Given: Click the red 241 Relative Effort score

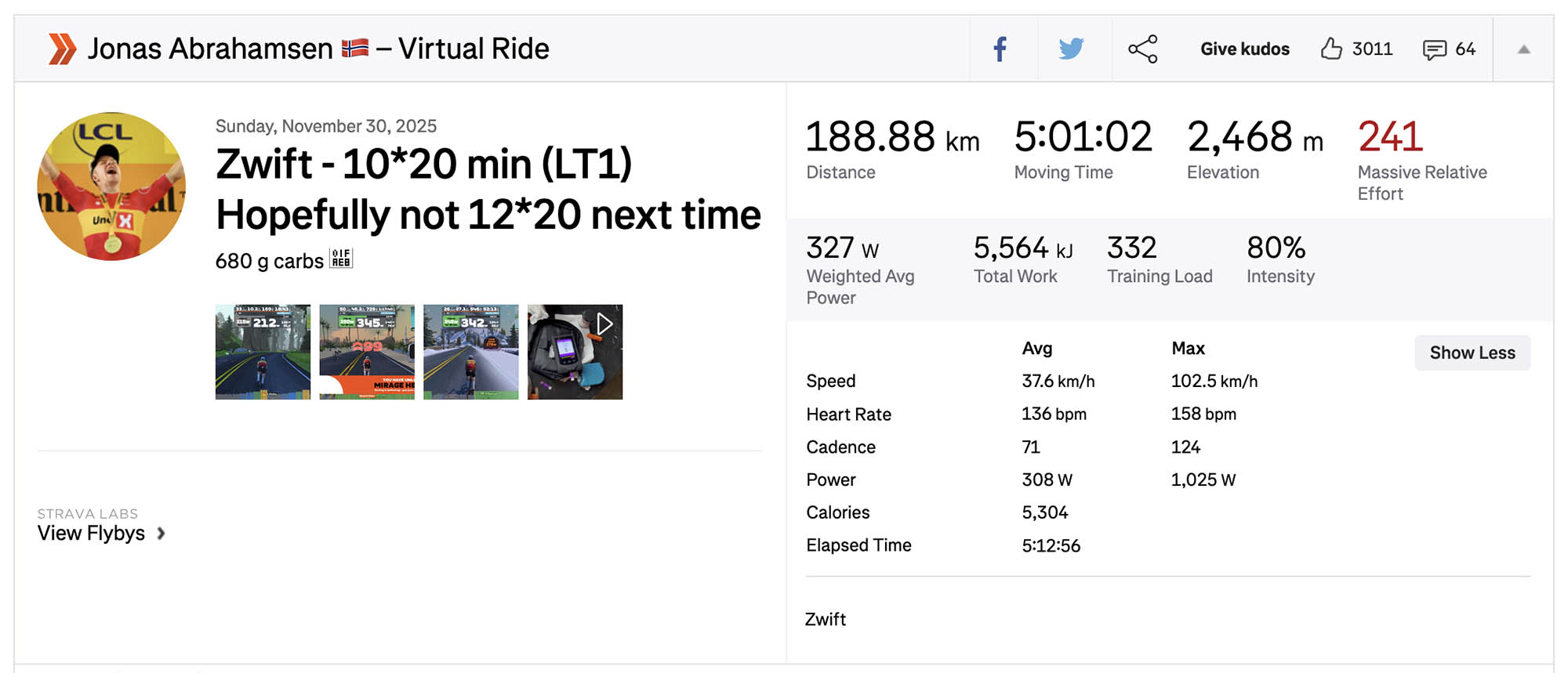Looking at the screenshot, I should [1390, 137].
